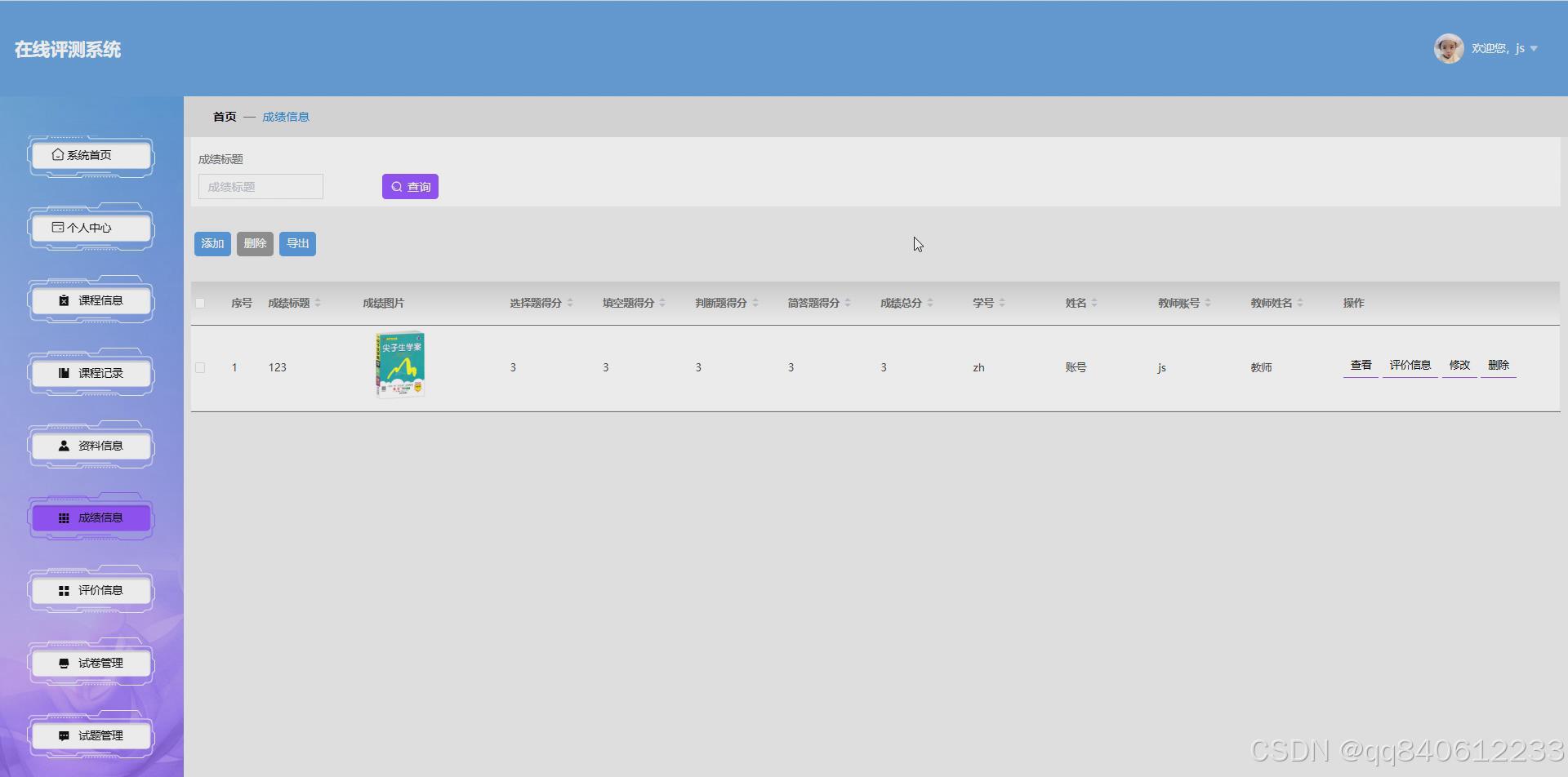Open 评价信息 menu item
The image size is (1568, 777).
pos(91,590)
